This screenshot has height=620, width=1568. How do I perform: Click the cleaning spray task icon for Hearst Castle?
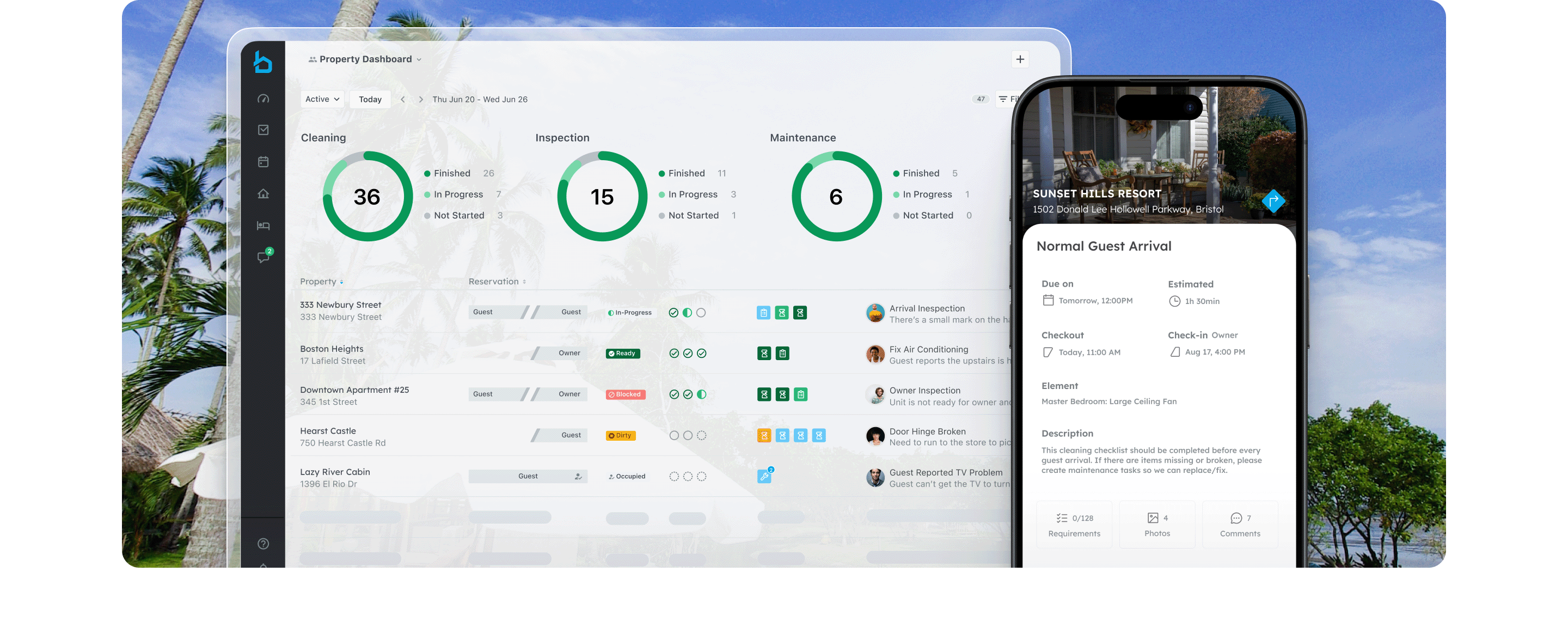(x=764, y=435)
